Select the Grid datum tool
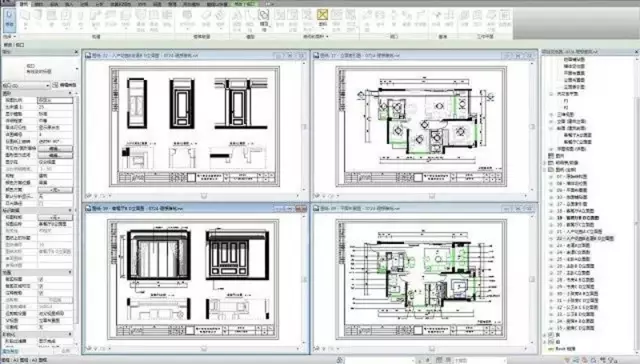The width and height of the screenshot is (640, 364). 449,19
